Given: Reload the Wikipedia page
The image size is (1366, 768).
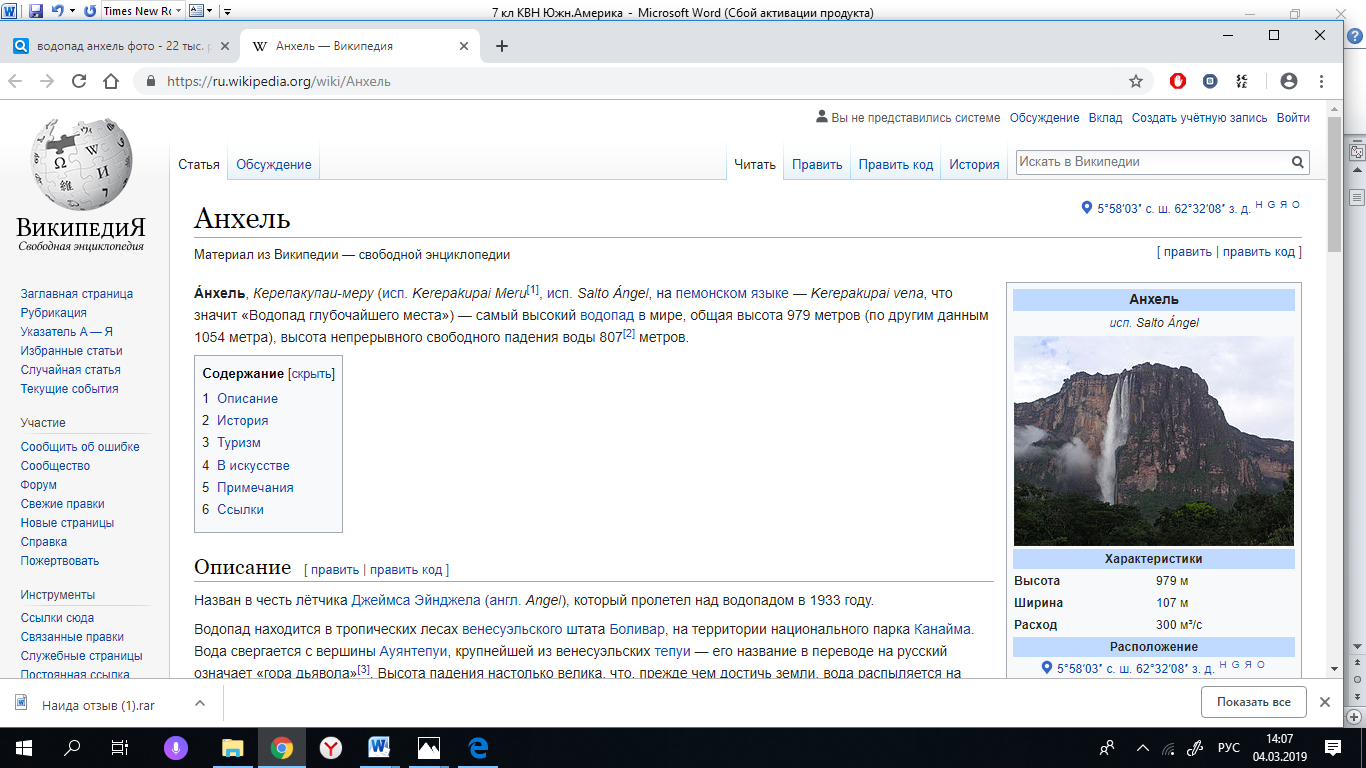Looking at the screenshot, I should (79, 81).
